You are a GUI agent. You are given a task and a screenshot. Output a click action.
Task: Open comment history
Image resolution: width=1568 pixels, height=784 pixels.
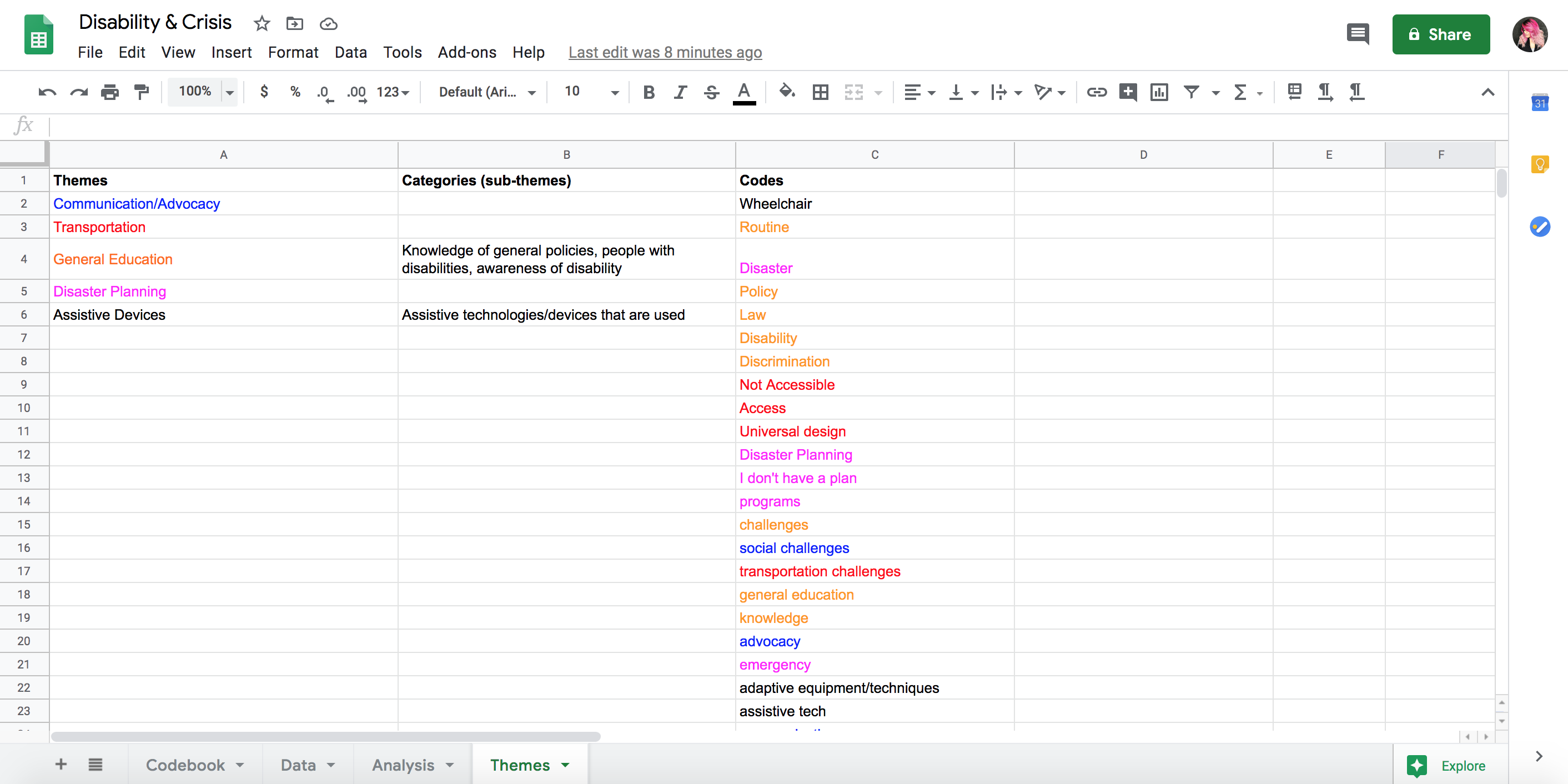click(x=1358, y=34)
